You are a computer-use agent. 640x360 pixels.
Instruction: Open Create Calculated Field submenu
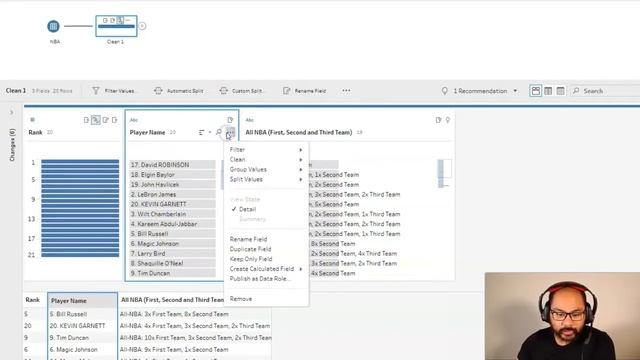click(x=266, y=269)
